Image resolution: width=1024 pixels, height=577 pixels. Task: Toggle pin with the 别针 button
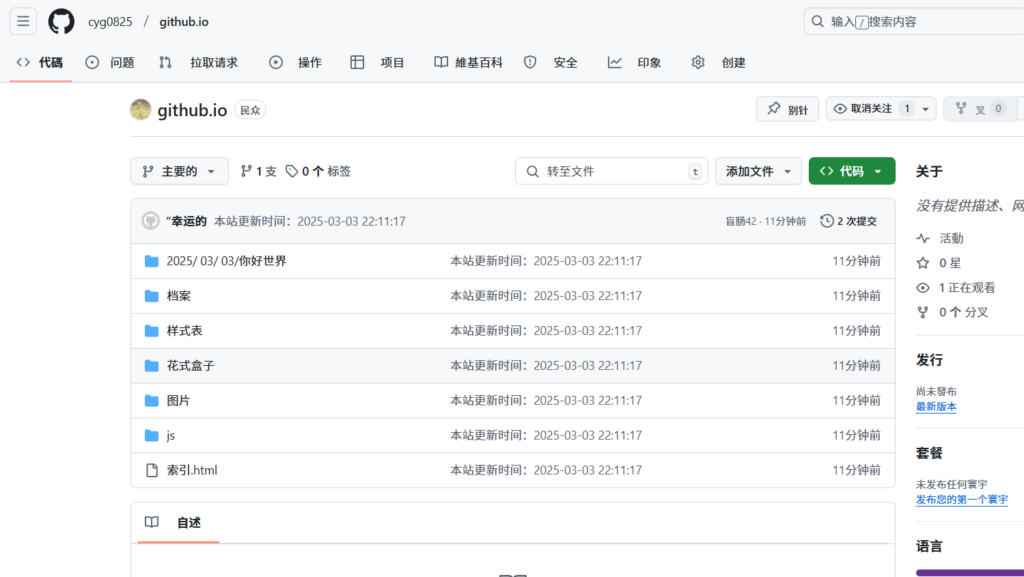[x=787, y=109]
